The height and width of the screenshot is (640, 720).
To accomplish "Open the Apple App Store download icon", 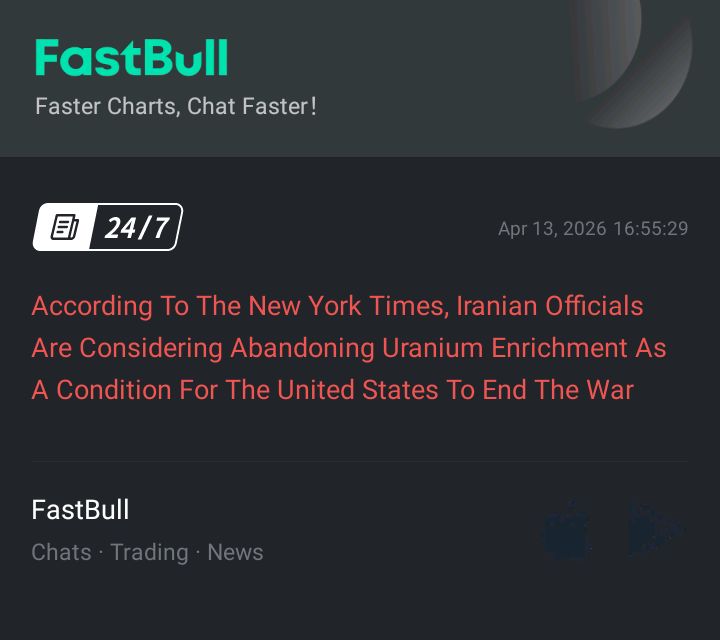I will coord(567,530).
